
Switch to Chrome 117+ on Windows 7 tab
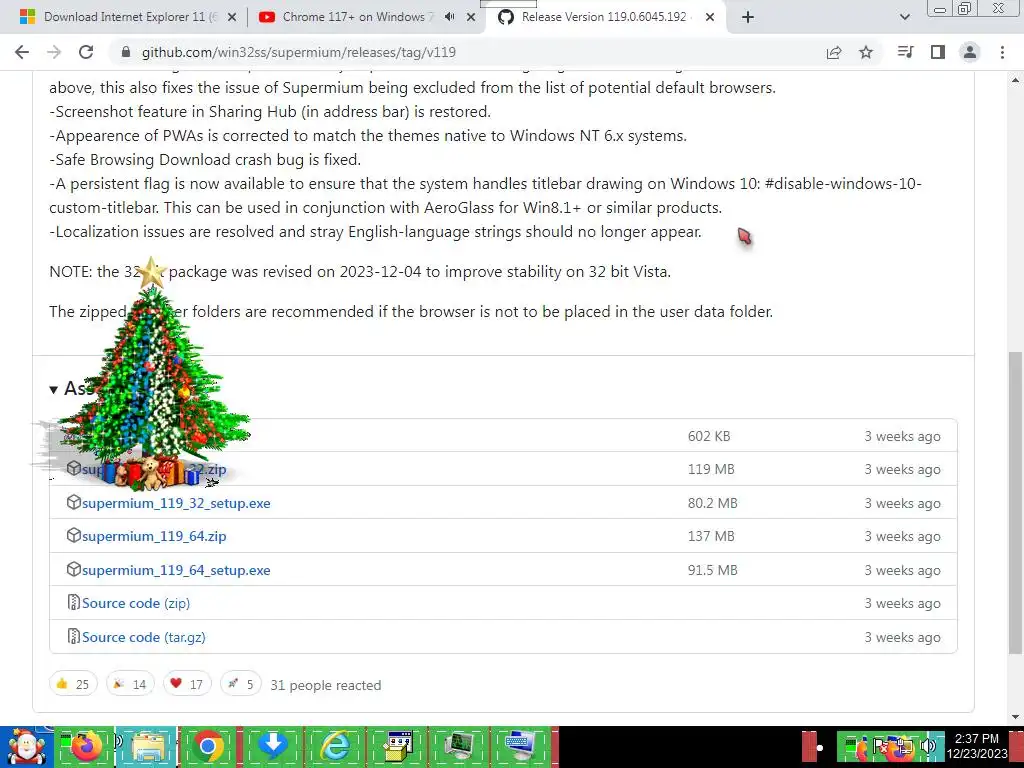click(366, 18)
